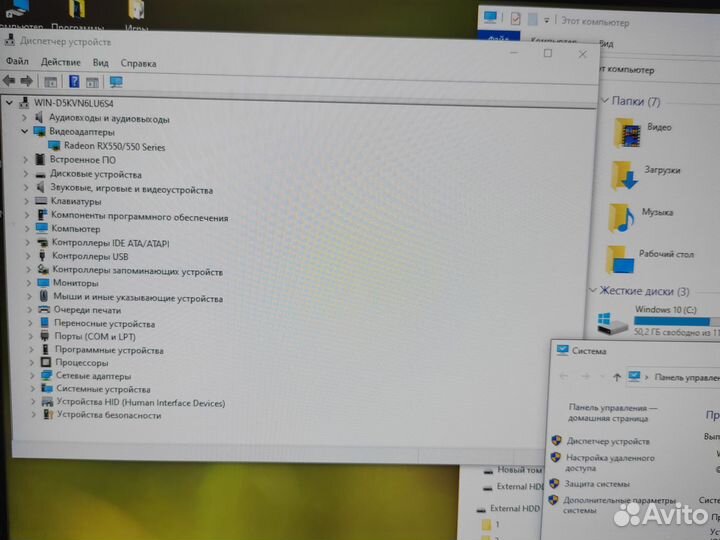Expand the Клавиатуры category
Viewport: 720px width, 540px height.
point(27,201)
